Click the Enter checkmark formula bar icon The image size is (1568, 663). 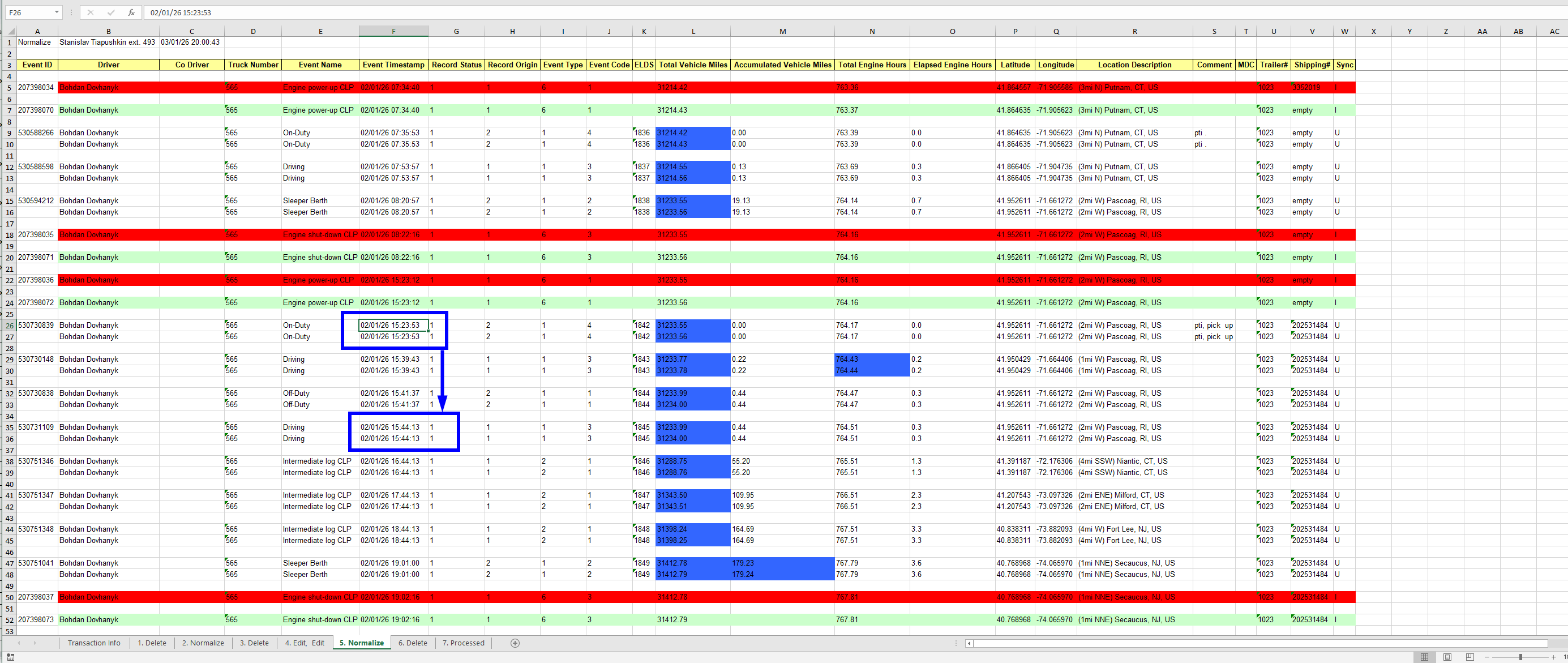(x=110, y=12)
